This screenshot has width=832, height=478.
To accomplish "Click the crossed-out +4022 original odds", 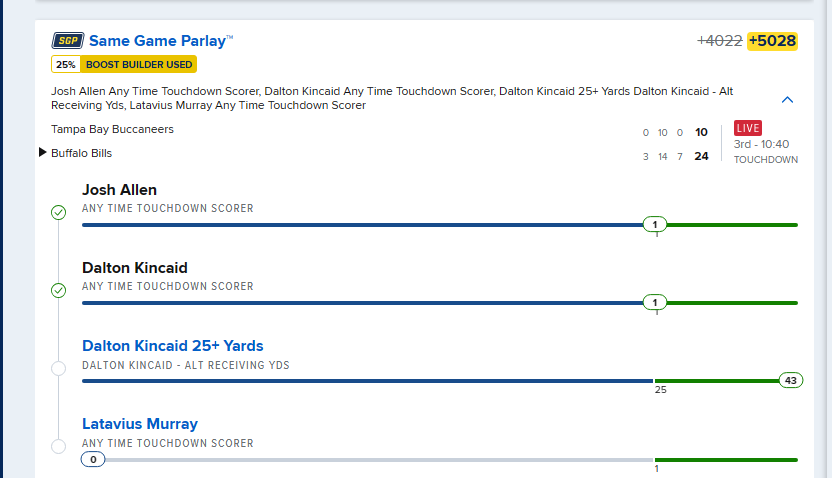I will (x=720, y=41).
